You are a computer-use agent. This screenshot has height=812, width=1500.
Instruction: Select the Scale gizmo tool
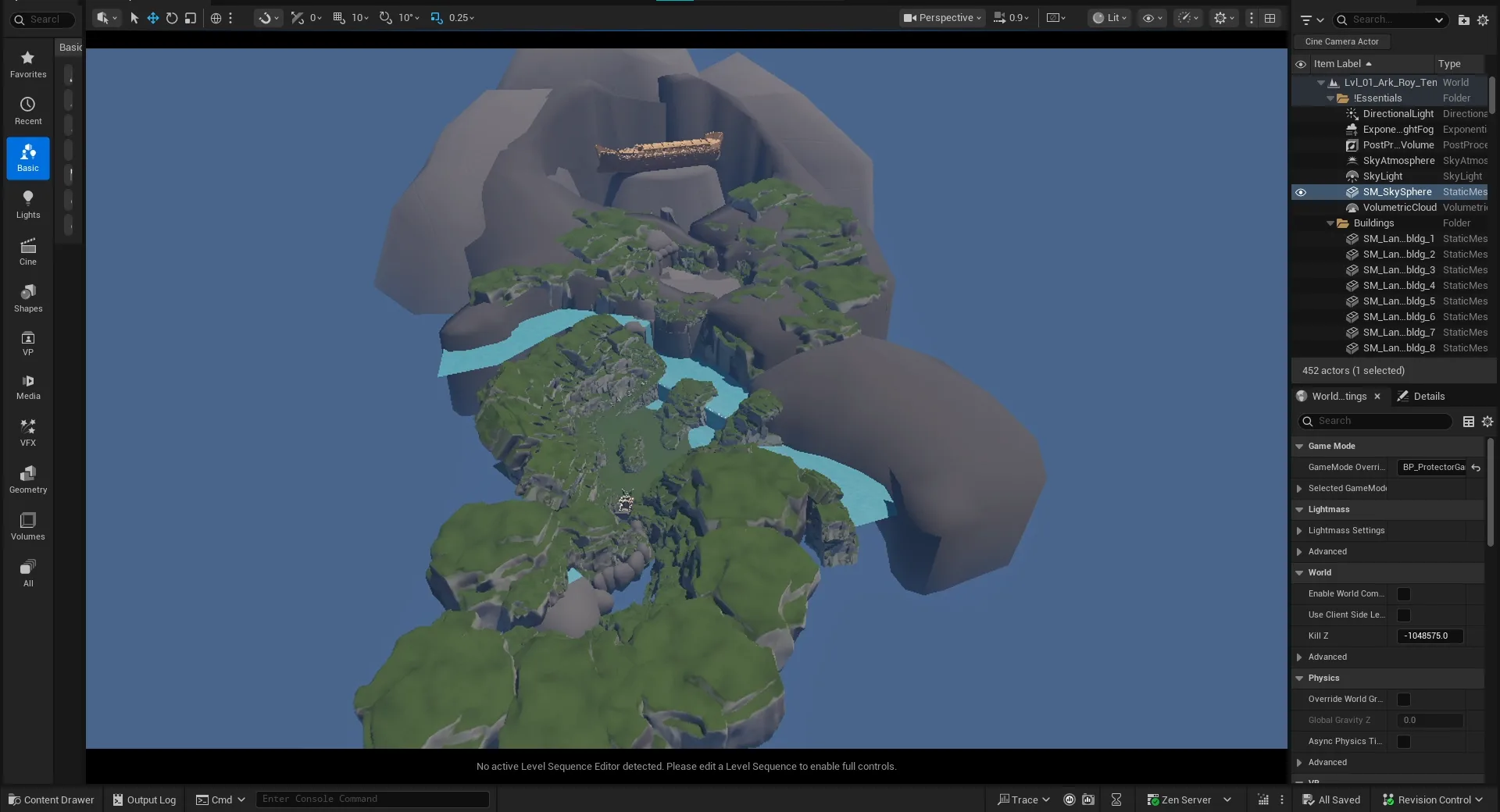click(x=191, y=18)
